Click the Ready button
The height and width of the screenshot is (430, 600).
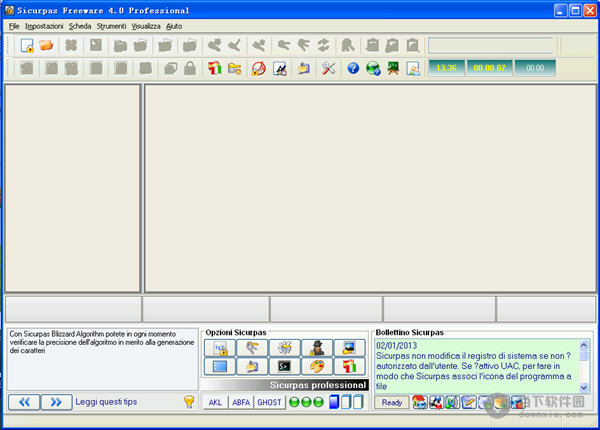[x=391, y=402]
